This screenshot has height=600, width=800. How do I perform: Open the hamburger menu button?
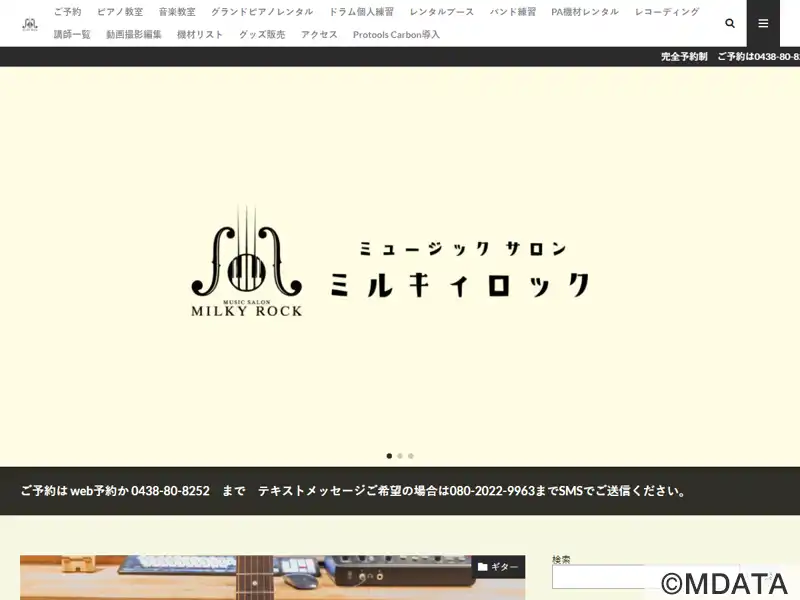pyautogui.click(x=763, y=23)
